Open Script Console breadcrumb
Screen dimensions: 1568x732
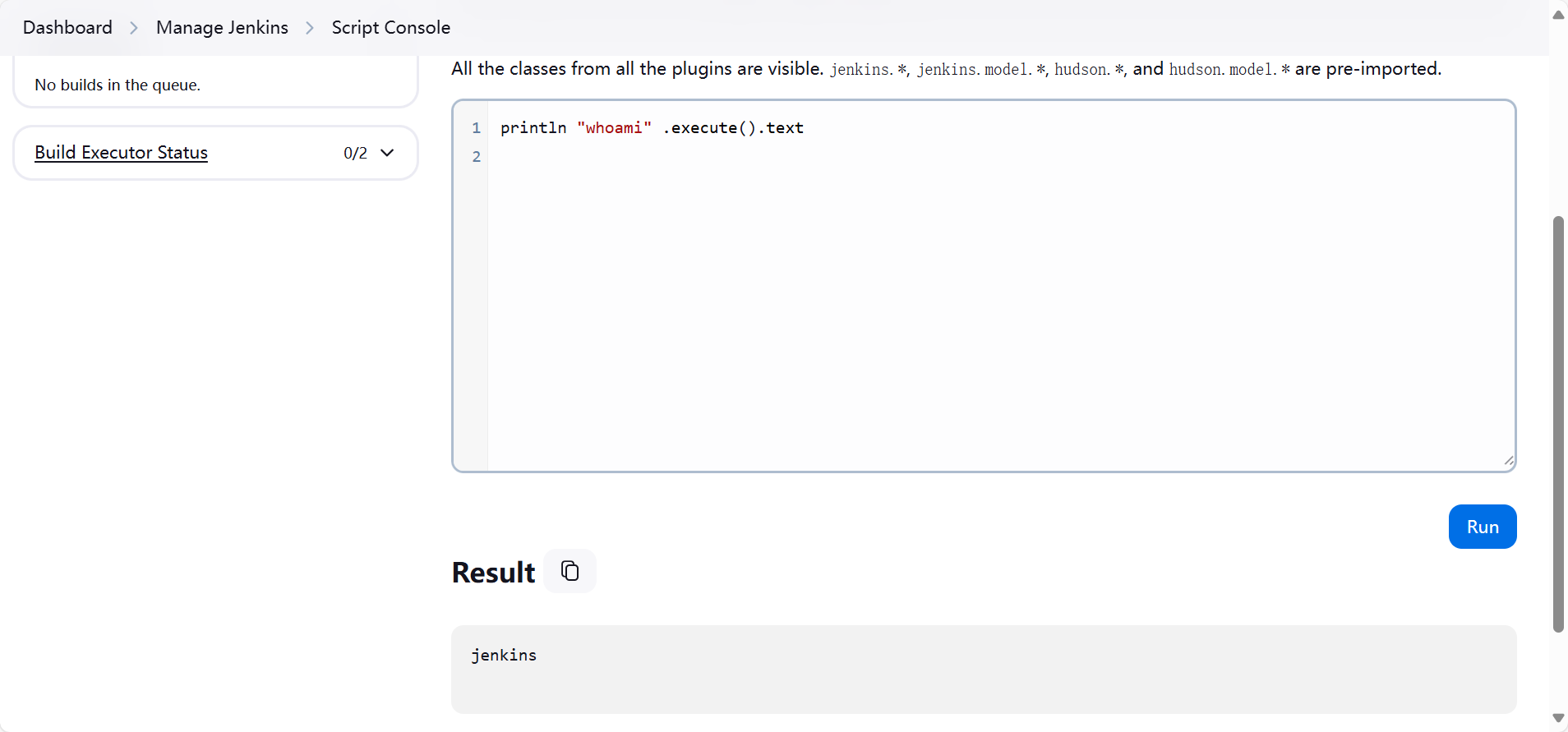(x=390, y=27)
